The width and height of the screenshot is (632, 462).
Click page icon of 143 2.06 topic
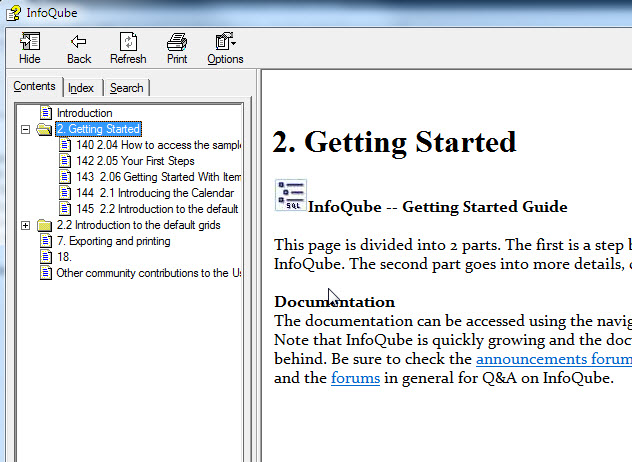click(65, 177)
